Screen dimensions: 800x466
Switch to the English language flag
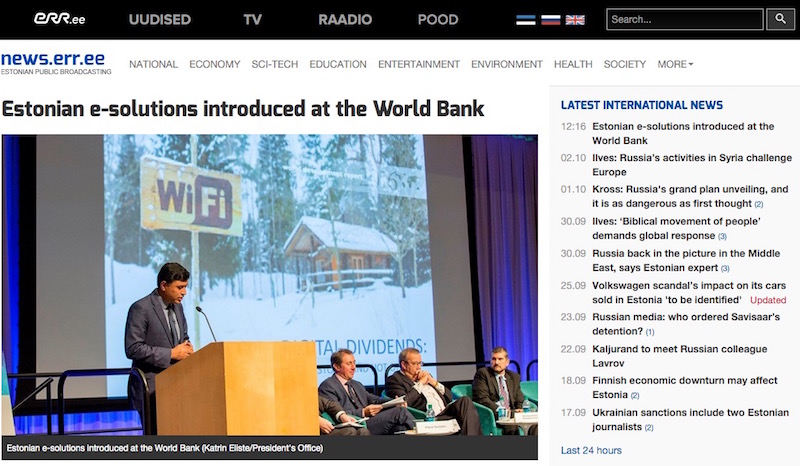tap(575, 20)
